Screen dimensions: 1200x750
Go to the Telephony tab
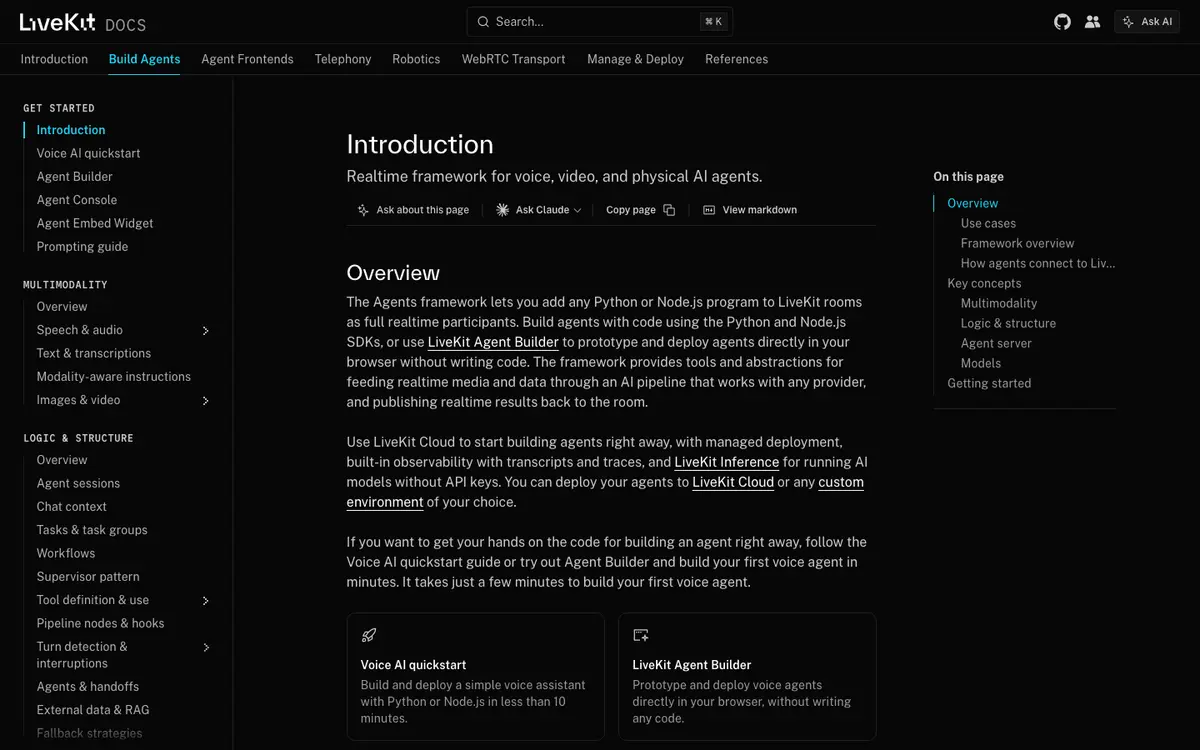pos(343,59)
